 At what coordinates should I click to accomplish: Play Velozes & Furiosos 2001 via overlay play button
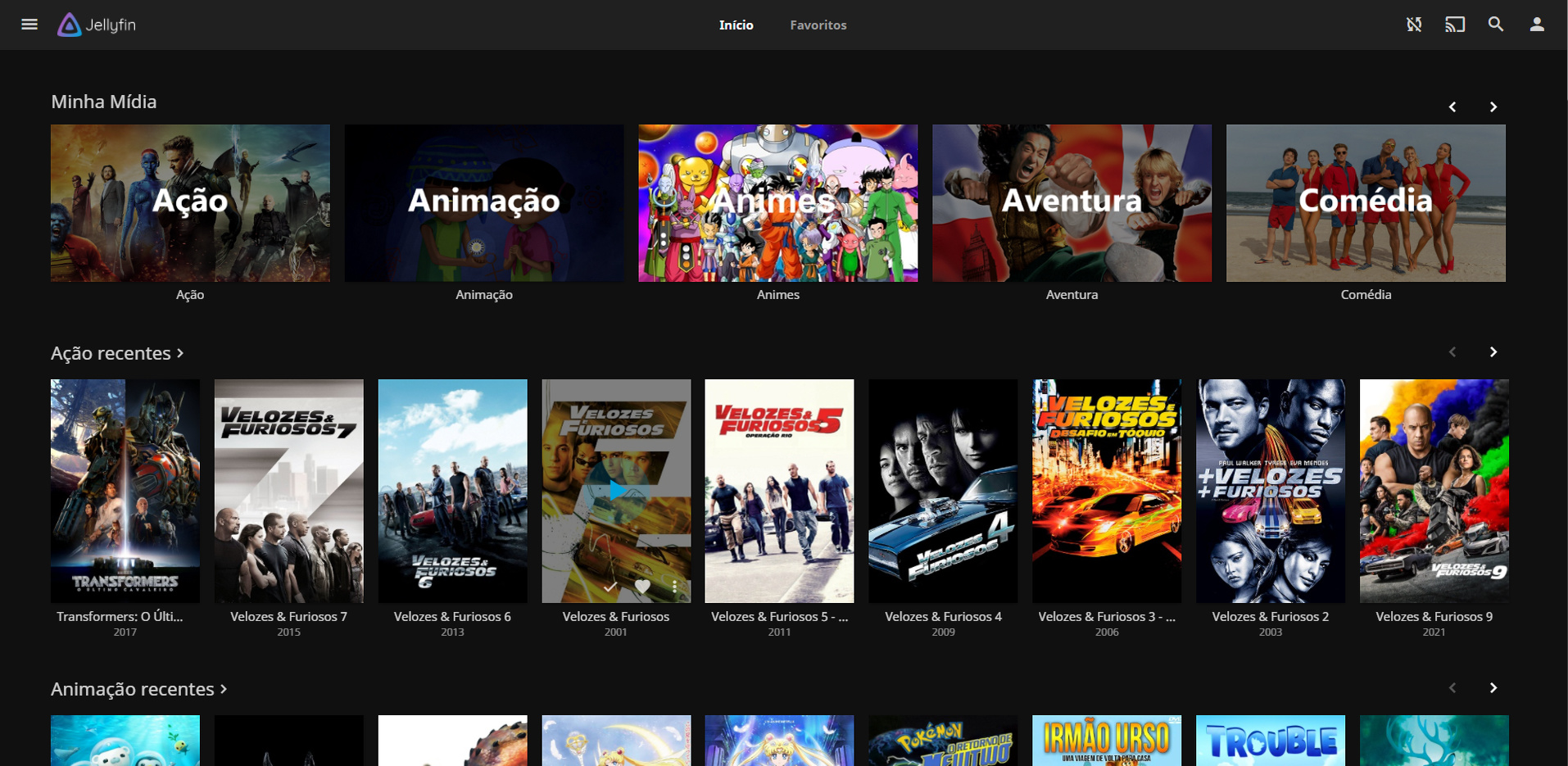pos(616,490)
